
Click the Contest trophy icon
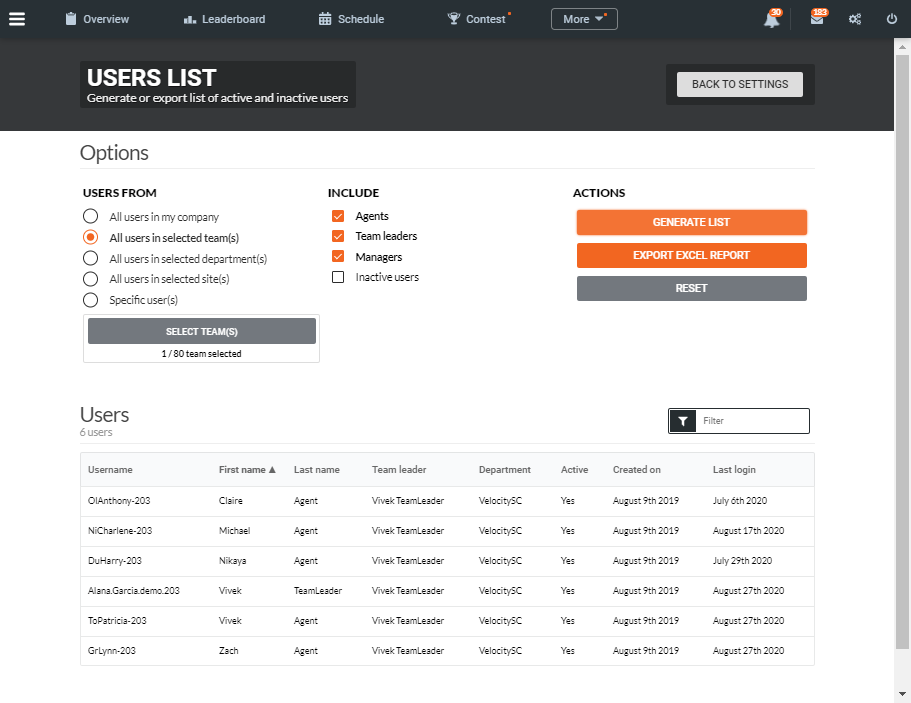453,19
